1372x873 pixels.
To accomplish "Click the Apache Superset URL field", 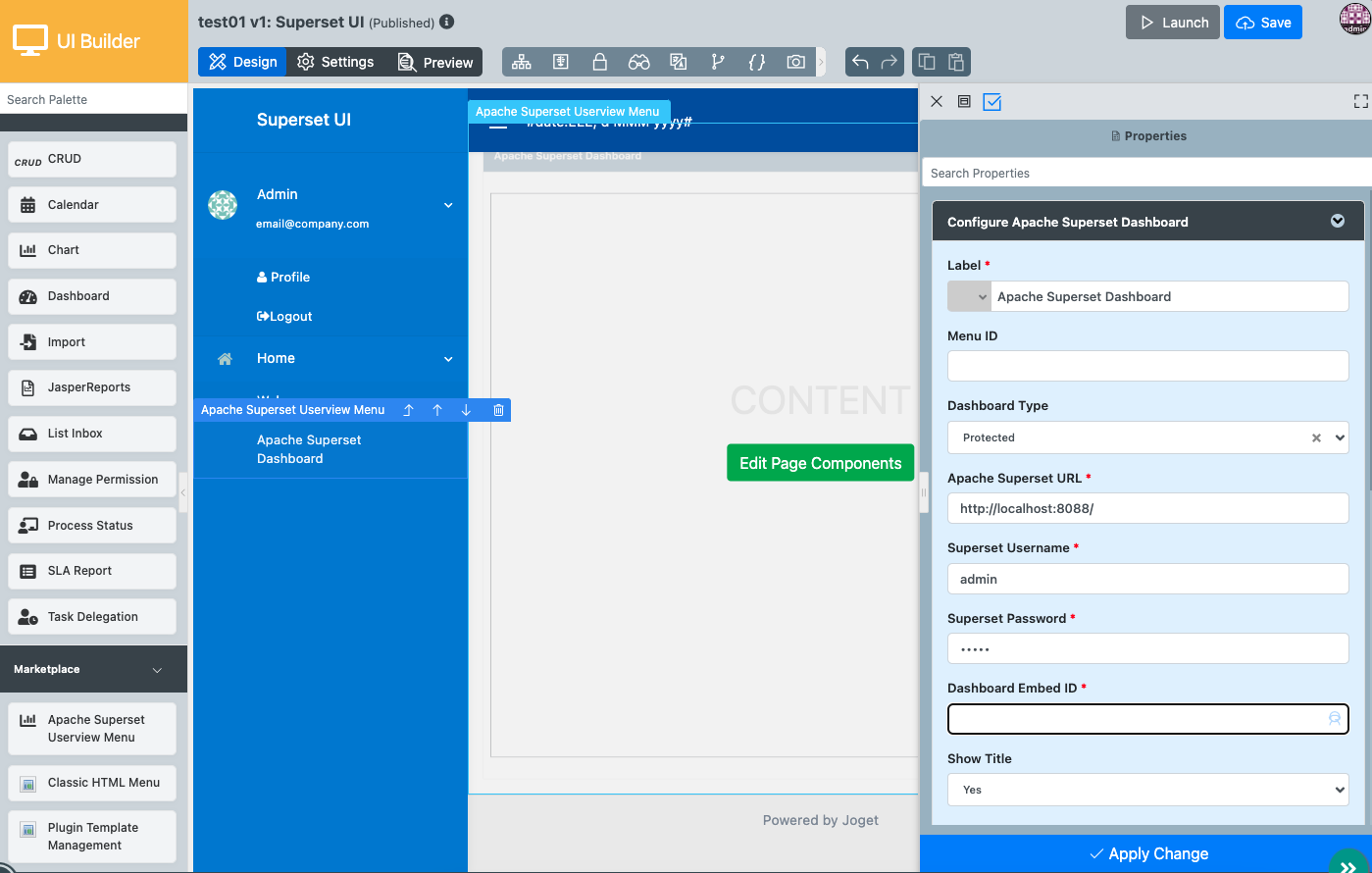I will [x=1147, y=508].
